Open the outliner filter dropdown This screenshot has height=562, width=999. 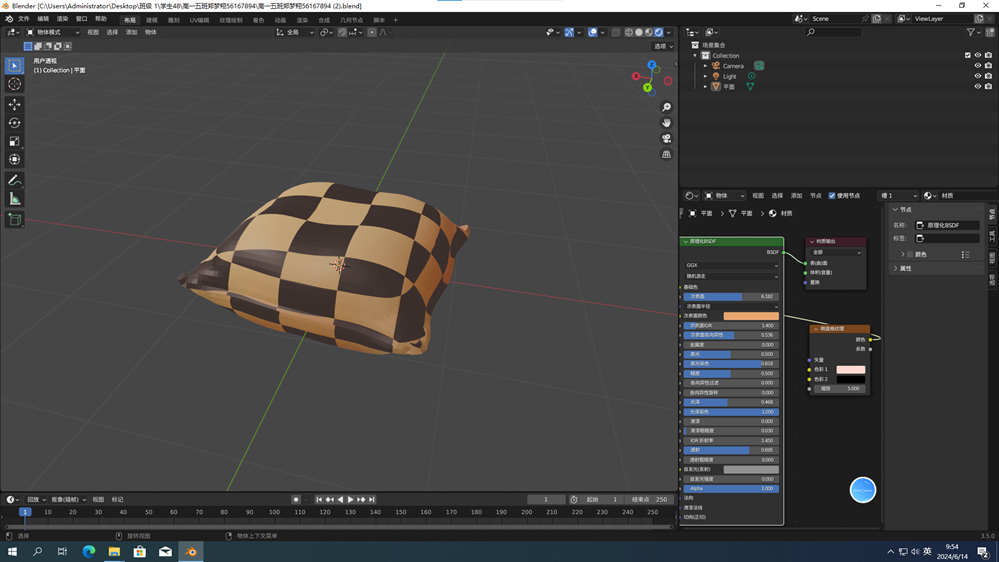pos(973,32)
